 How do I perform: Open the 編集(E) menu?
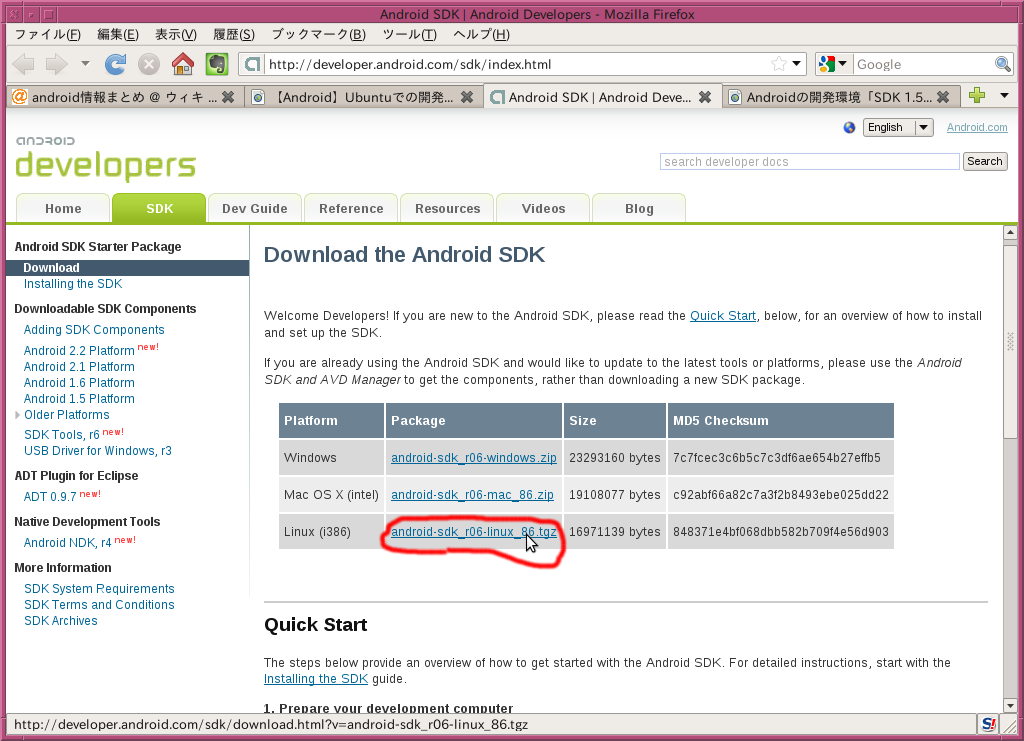118,35
